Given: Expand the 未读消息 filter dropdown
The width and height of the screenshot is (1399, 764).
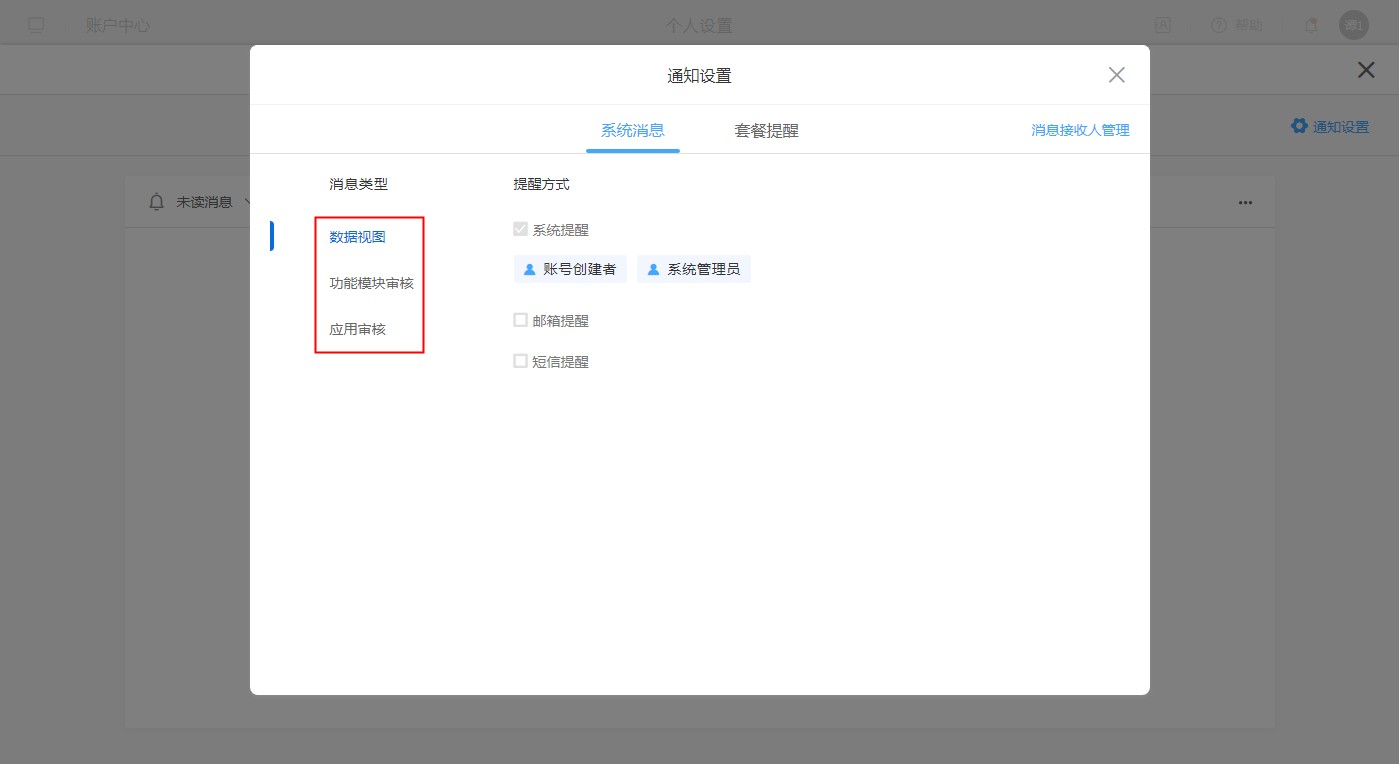Looking at the screenshot, I should click(246, 202).
